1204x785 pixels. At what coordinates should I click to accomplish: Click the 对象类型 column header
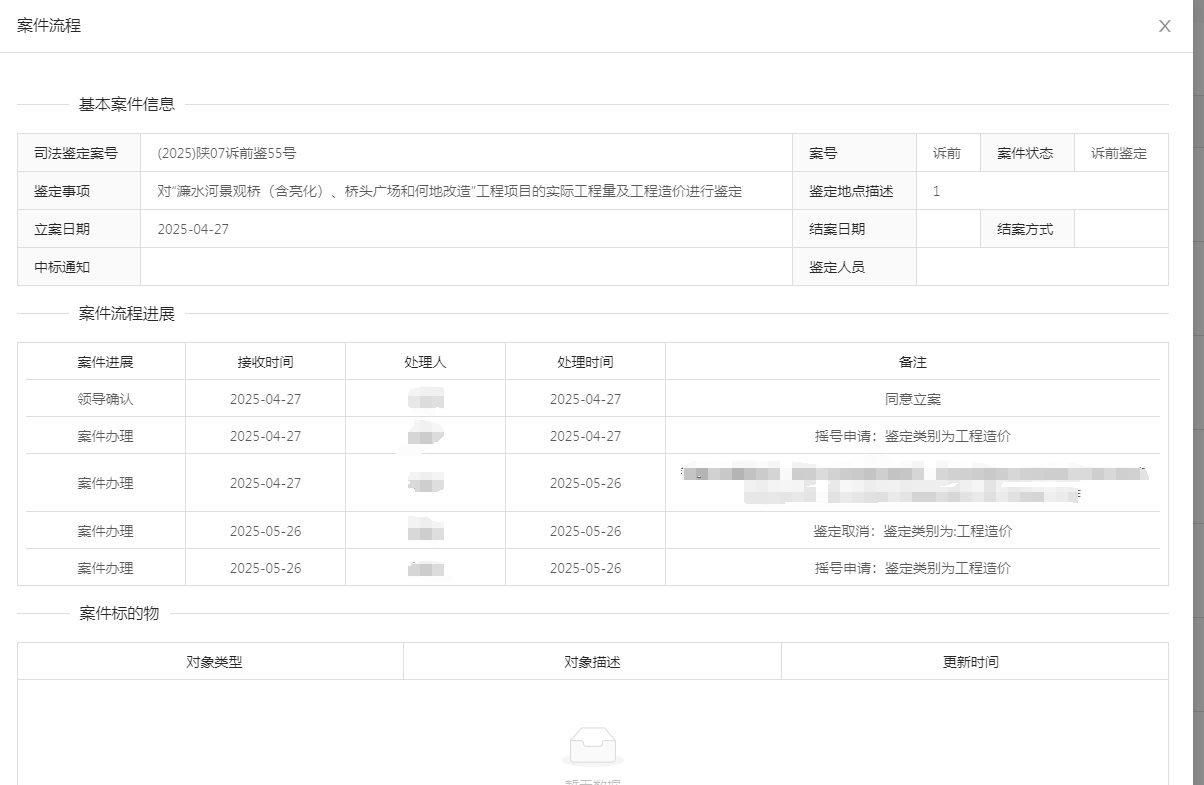(214, 662)
